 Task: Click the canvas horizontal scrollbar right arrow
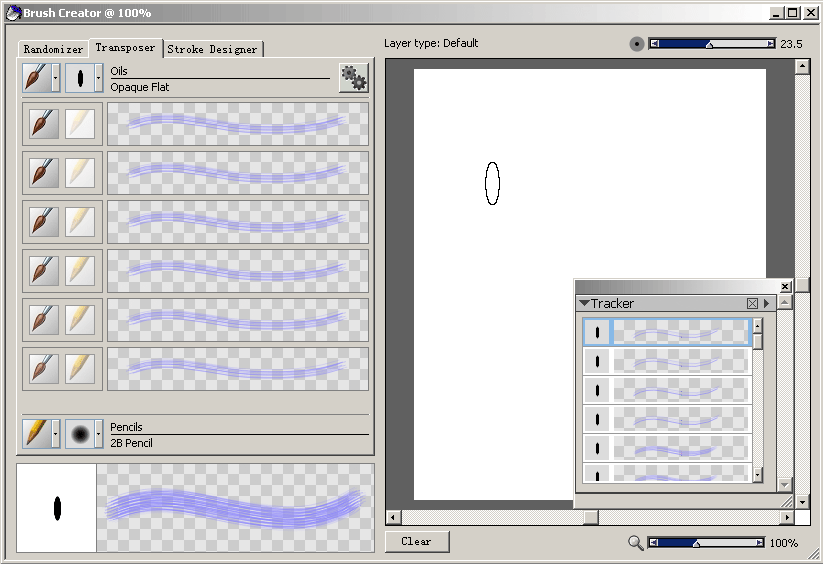coord(786,518)
